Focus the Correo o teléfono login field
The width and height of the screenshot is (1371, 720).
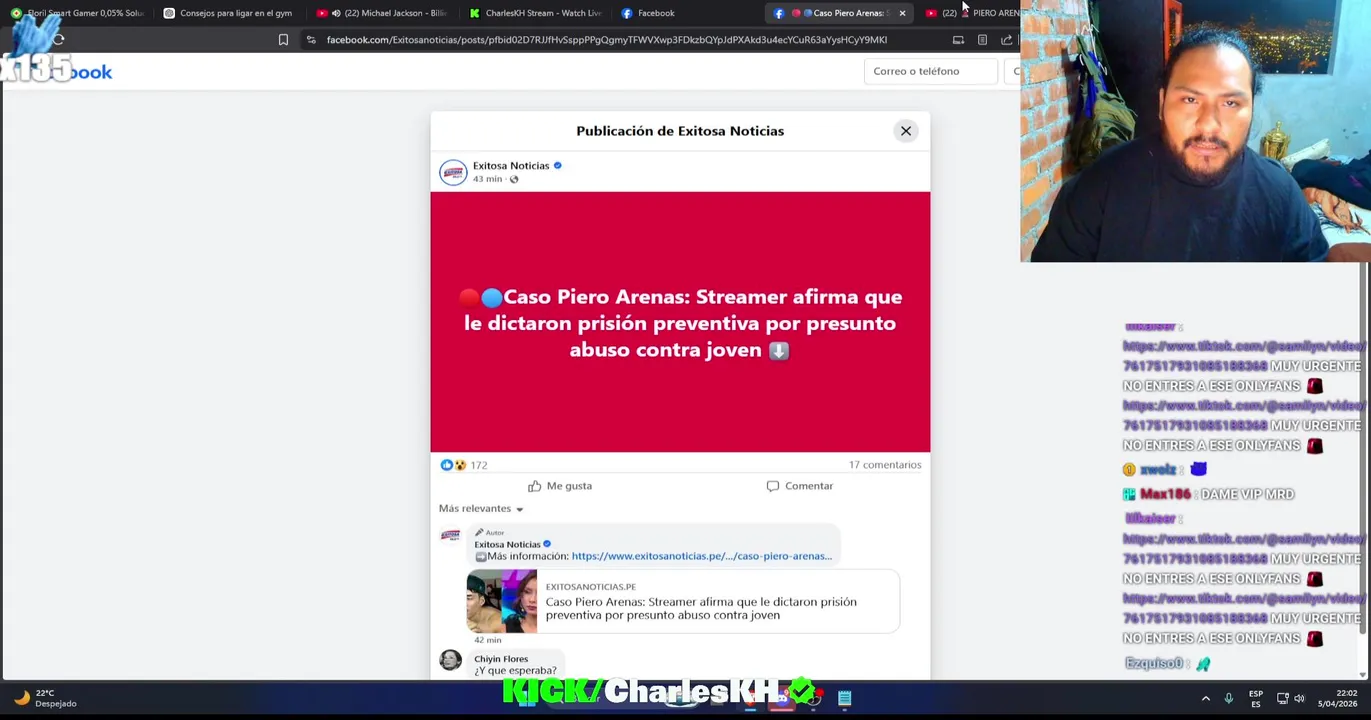coord(930,71)
